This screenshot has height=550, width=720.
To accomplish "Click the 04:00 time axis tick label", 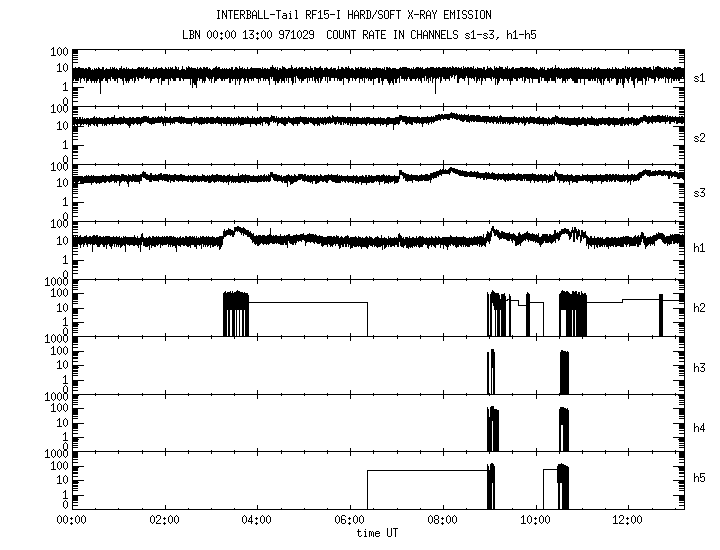I will point(257,521).
